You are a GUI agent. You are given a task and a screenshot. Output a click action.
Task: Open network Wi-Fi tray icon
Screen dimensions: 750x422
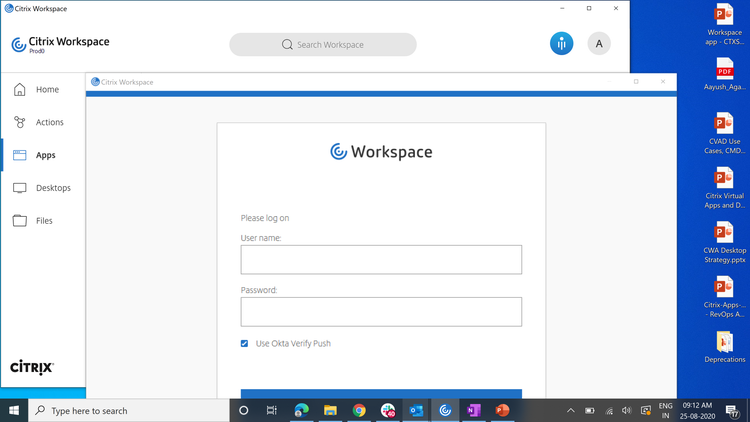pyautogui.click(x=609, y=411)
